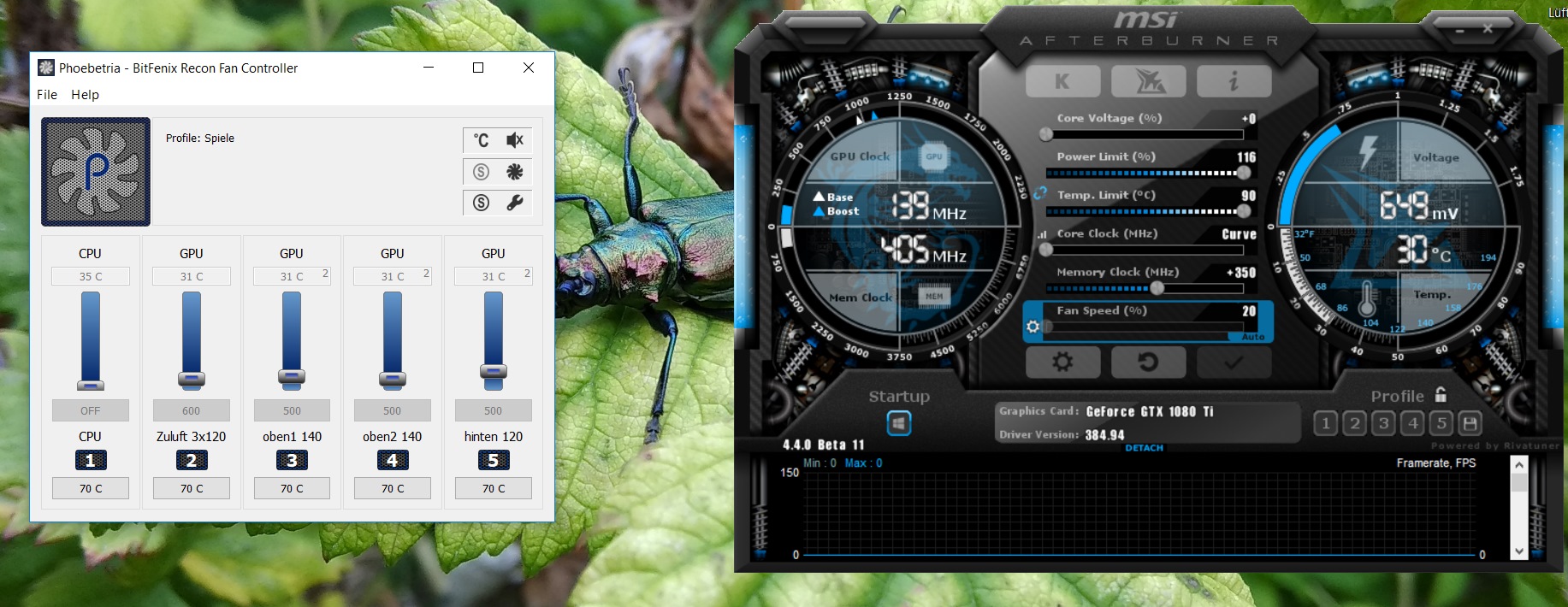Click the hinten 120 fan slider handle

point(494,371)
